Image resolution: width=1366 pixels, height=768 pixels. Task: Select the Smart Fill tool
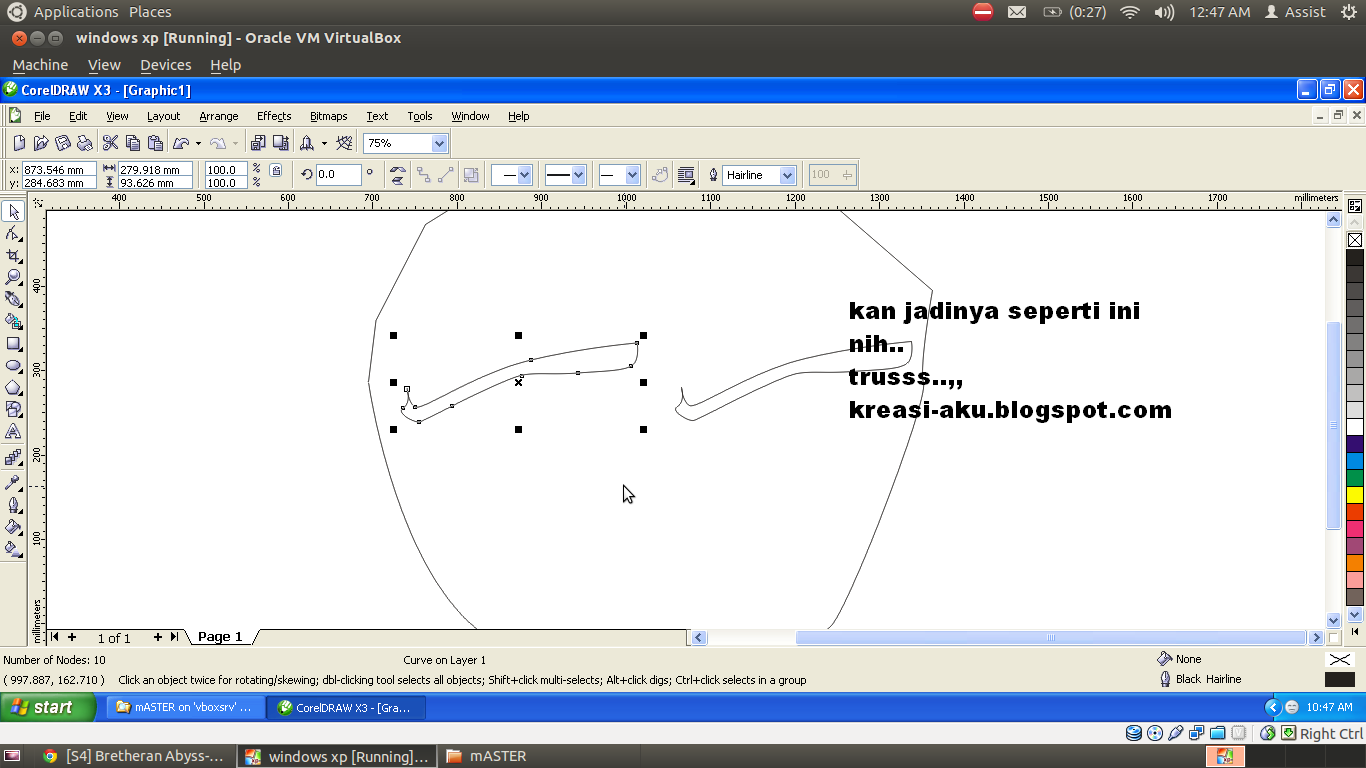tap(13, 321)
